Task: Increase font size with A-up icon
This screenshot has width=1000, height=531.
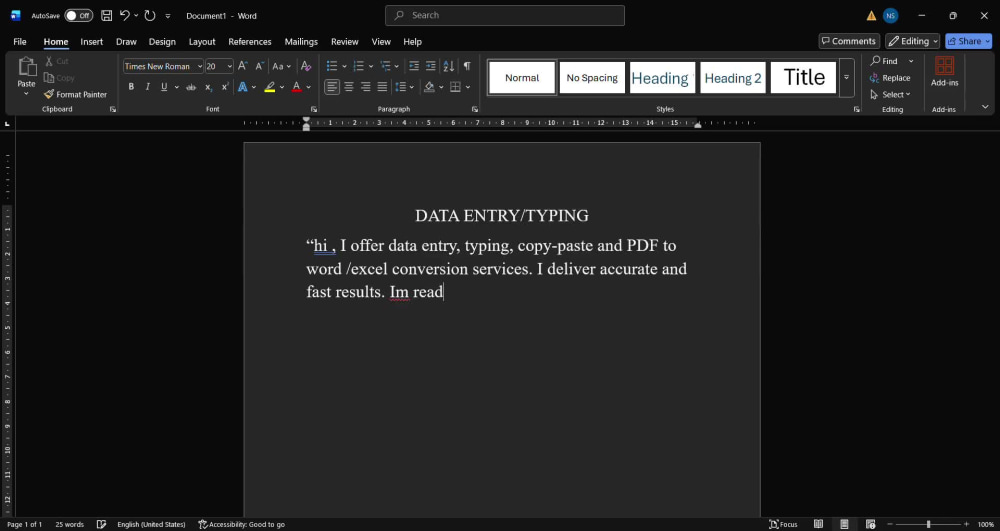Action: point(242,66)
